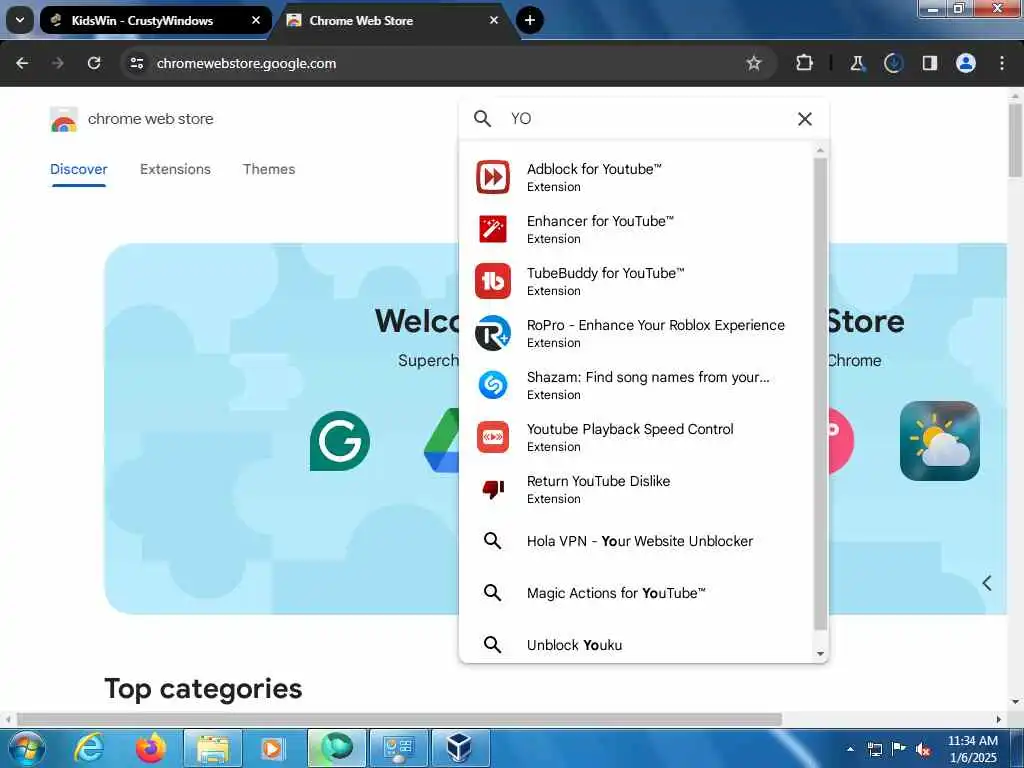Open Windows Explorer folder in taskbar
1024x768 pixels.
pos(213,748)
